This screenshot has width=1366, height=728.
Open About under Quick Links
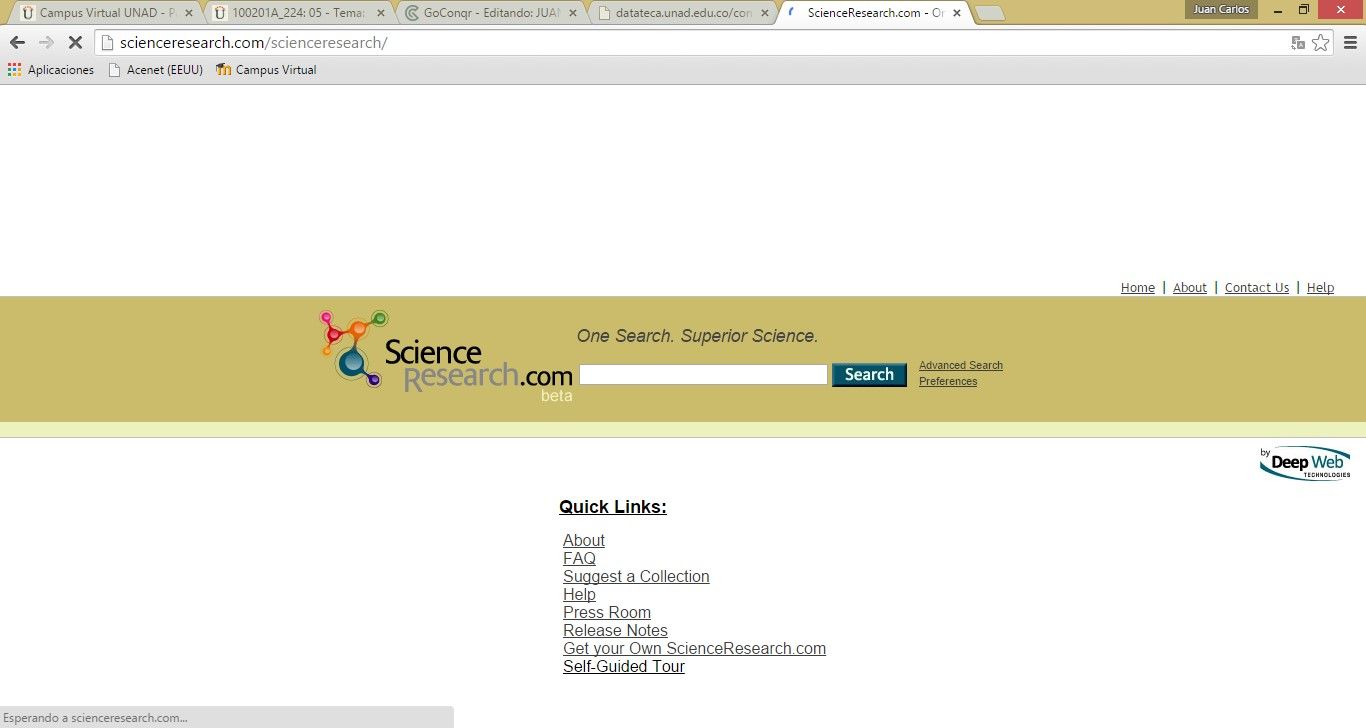click(x=584, y=541)
